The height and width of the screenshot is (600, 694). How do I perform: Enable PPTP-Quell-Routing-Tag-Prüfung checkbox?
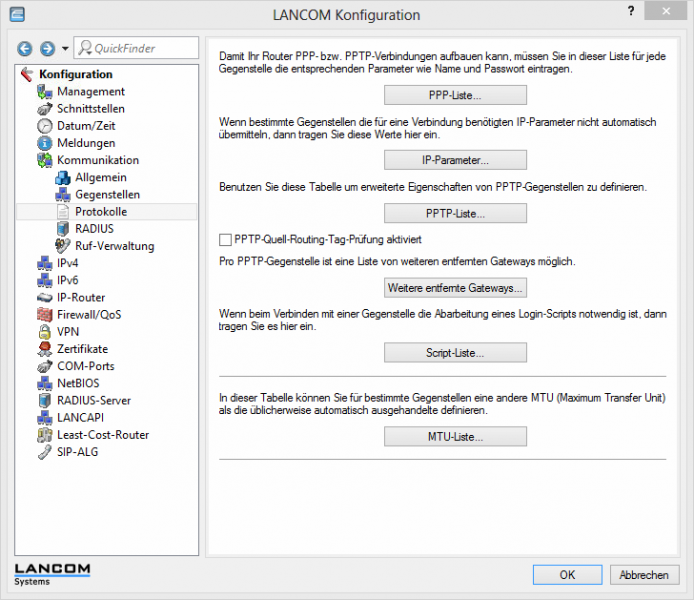[225, 240]
